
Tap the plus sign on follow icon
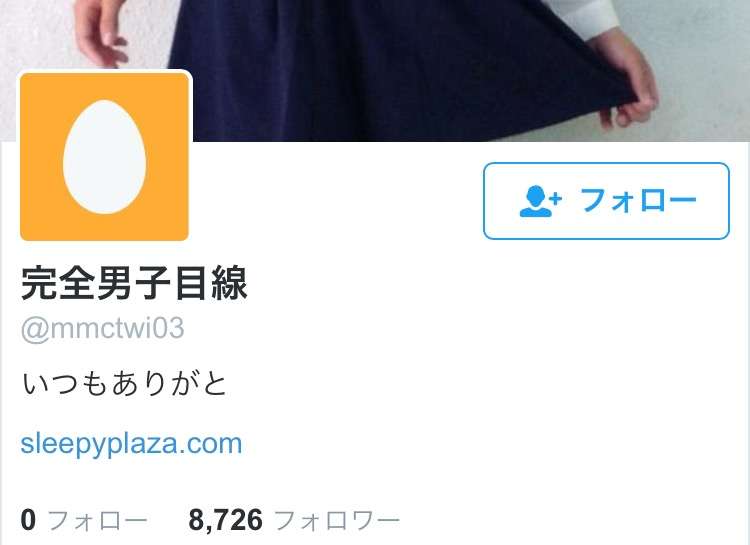click(556, 198)
